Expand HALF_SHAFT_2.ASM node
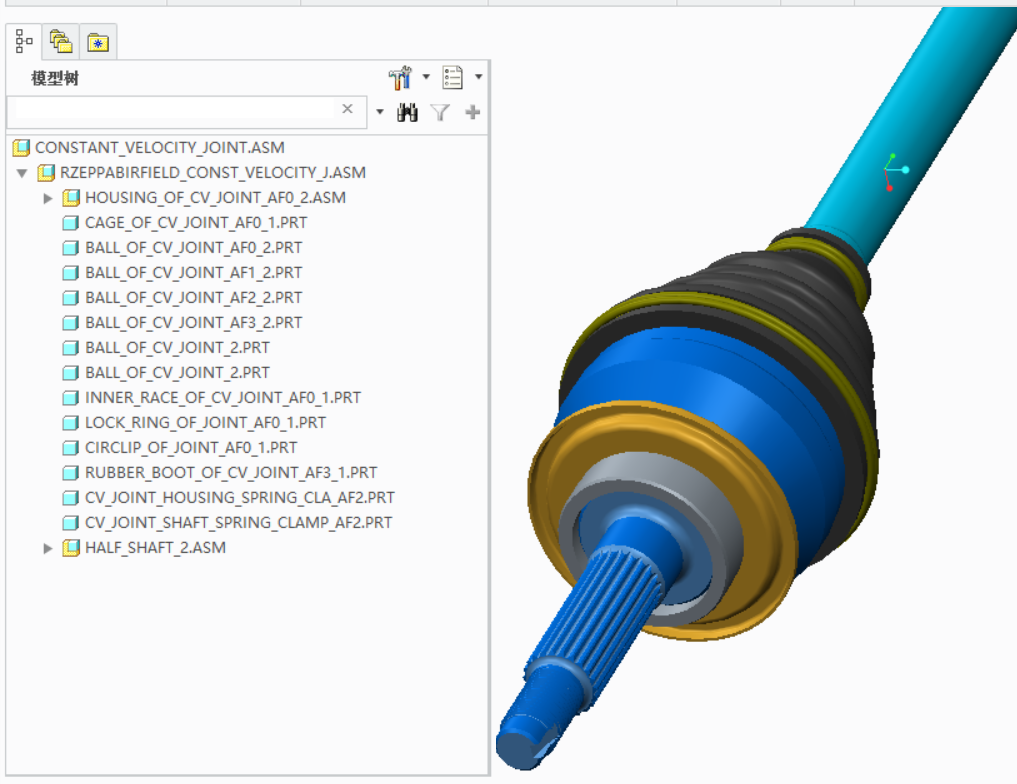The height and width of the screenshot is (784, 1017). pyautogui.click(x=47, y=548)
